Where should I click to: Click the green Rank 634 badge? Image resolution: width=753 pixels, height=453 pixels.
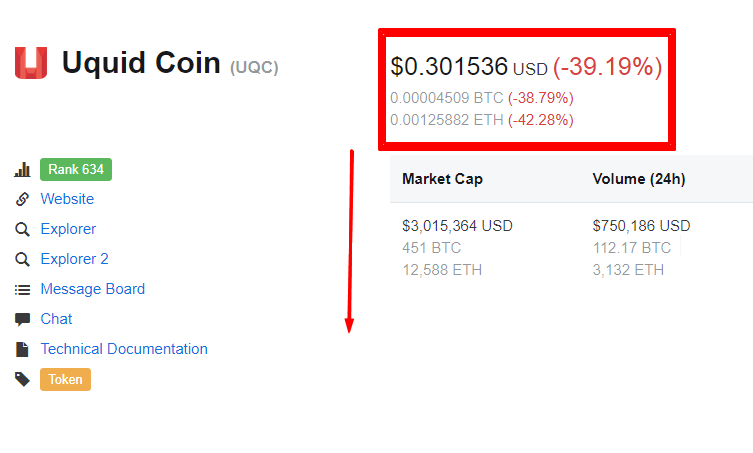click(76, 170)
